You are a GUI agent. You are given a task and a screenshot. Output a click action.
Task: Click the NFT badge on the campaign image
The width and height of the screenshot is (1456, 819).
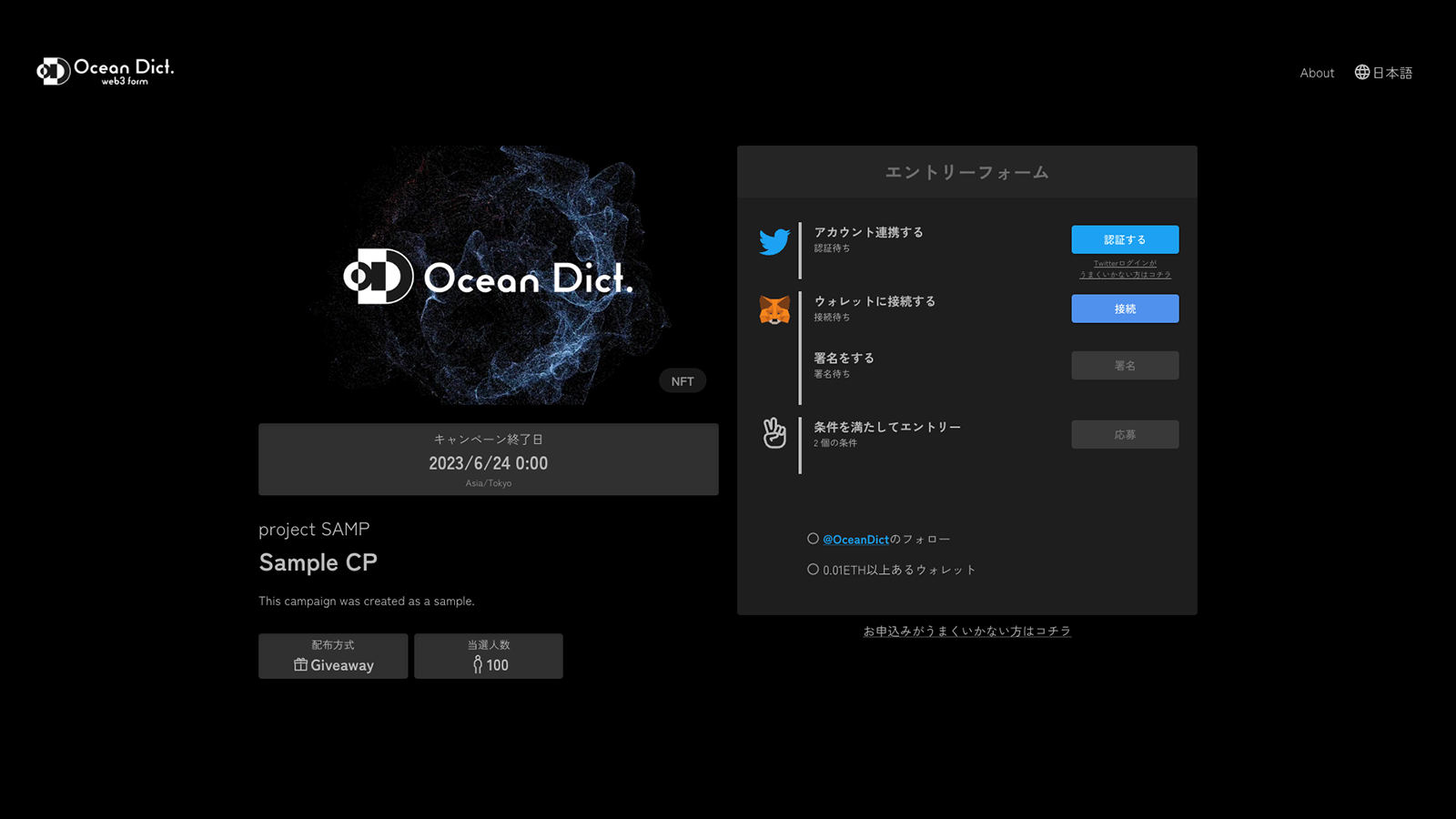(682, 380)
